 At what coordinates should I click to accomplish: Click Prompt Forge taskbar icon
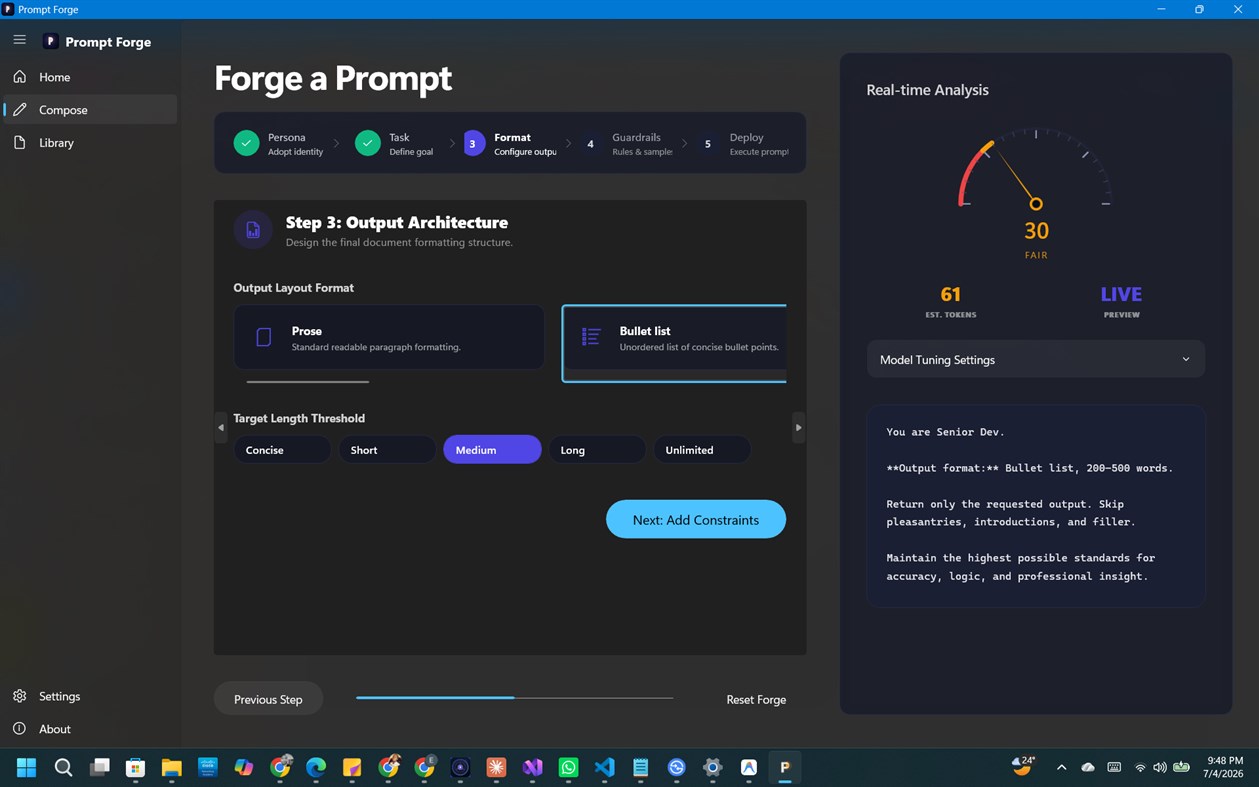785,767
